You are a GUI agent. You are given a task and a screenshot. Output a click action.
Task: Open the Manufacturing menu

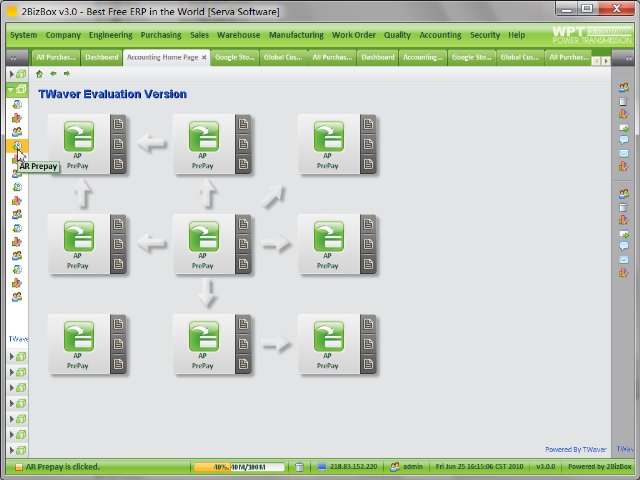click(x=296, y=35)
